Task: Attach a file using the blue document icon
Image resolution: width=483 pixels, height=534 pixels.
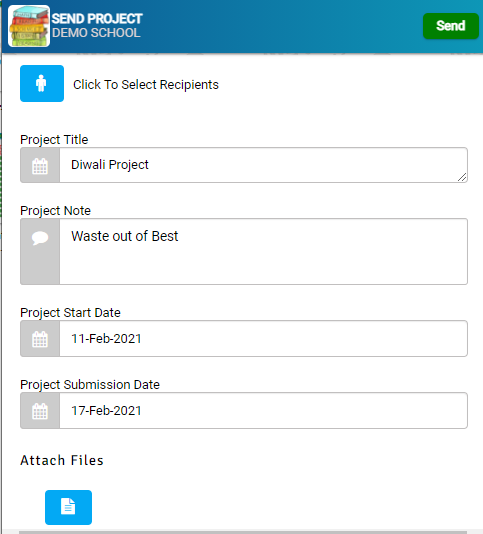Action: (68, 507)
